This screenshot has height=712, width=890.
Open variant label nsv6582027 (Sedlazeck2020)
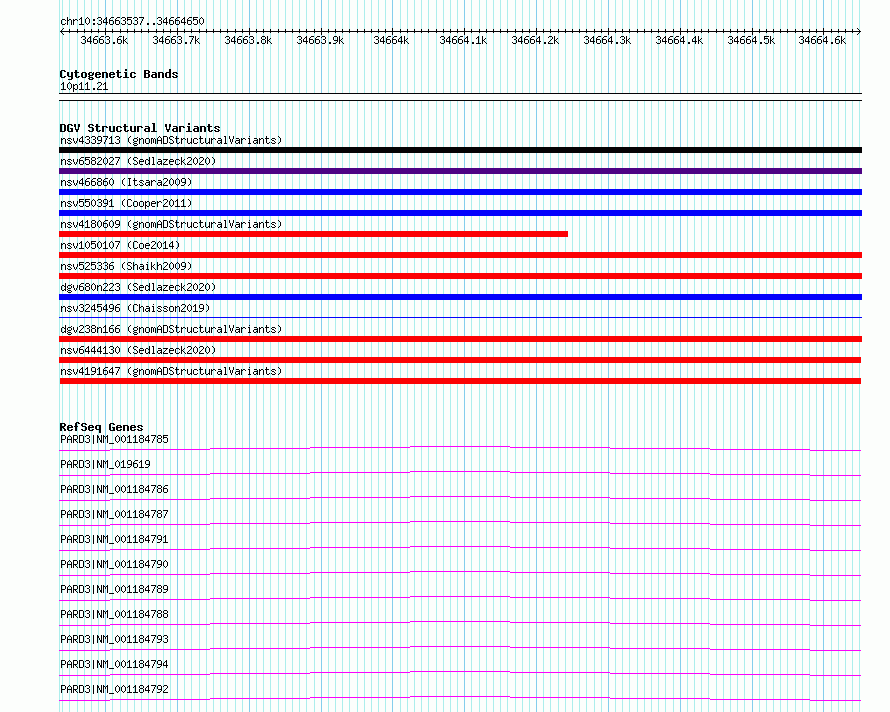[138, 161]
